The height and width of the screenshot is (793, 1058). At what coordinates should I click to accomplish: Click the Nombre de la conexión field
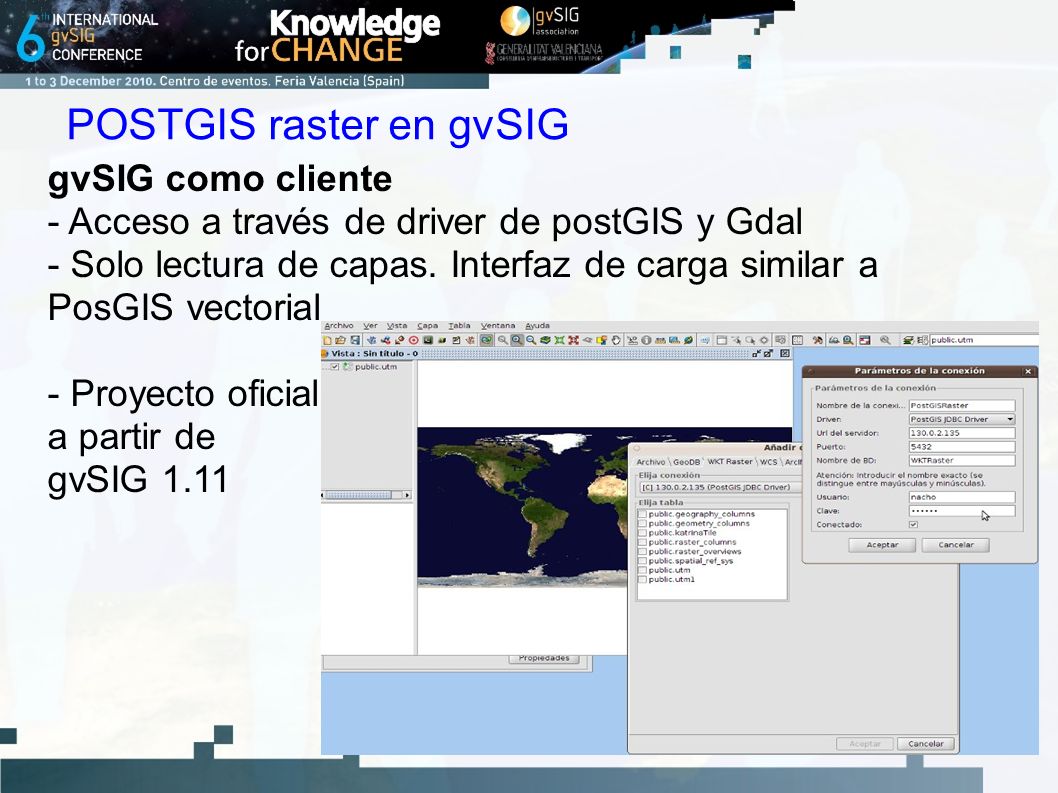point(962,406)
